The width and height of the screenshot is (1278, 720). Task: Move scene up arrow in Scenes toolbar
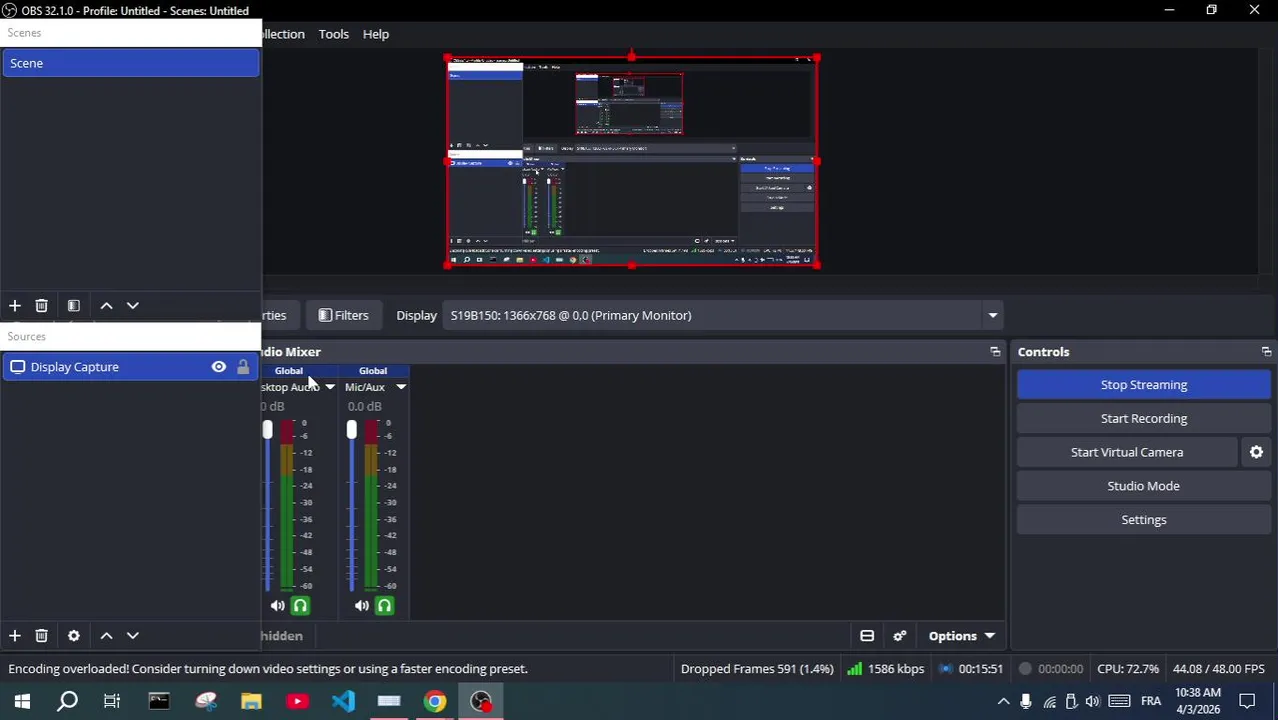coord(106,306)
